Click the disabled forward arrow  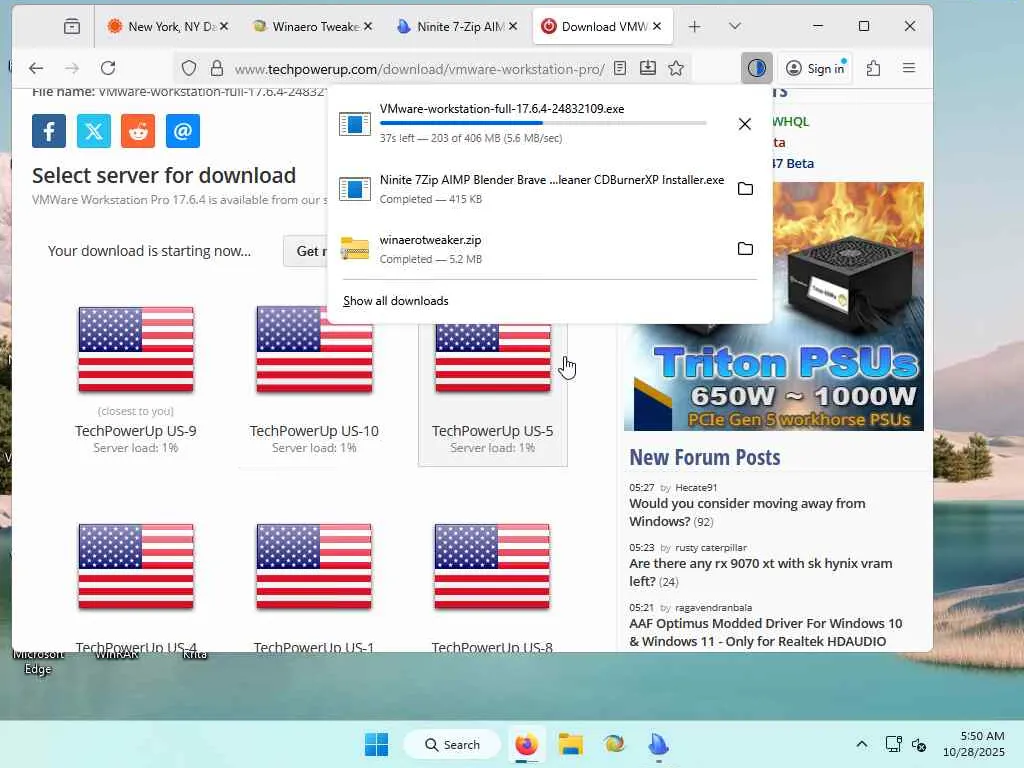72,68
